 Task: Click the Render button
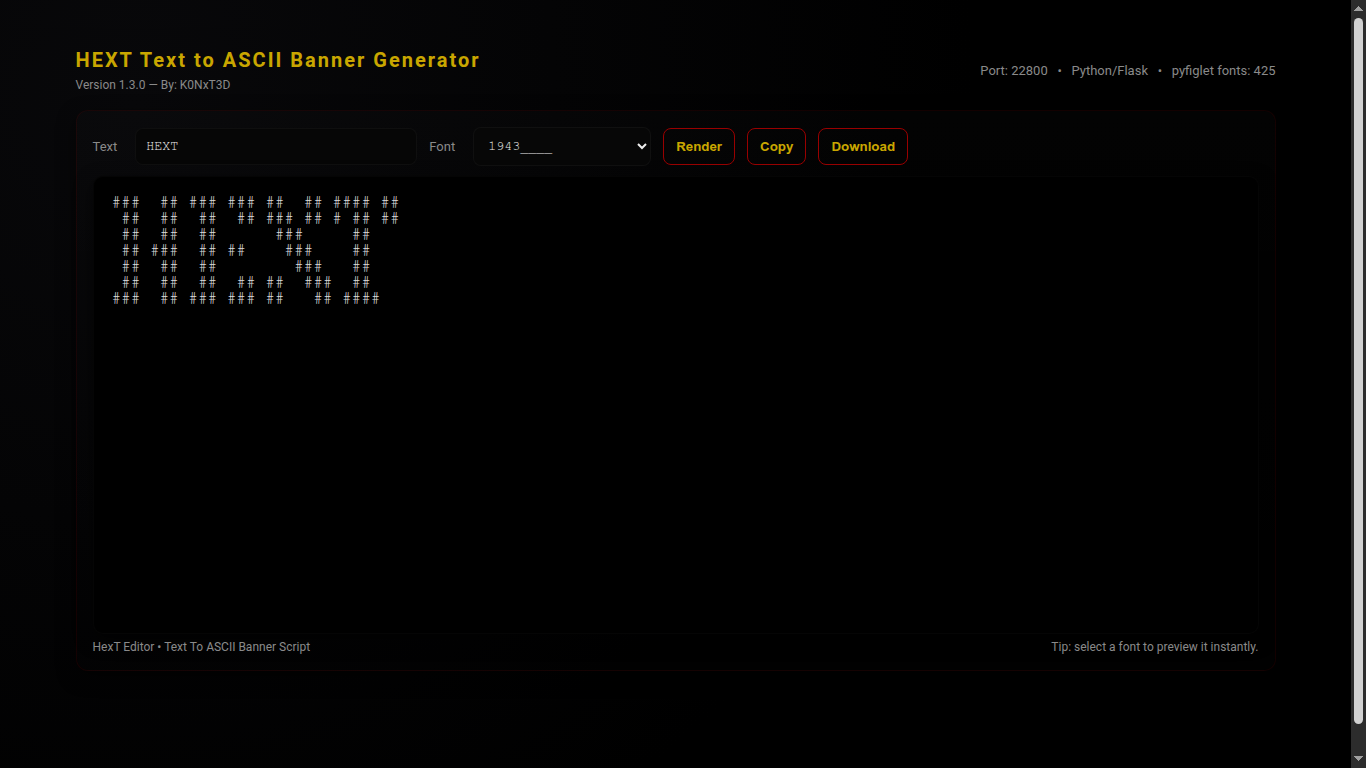(x=698, y=146)
